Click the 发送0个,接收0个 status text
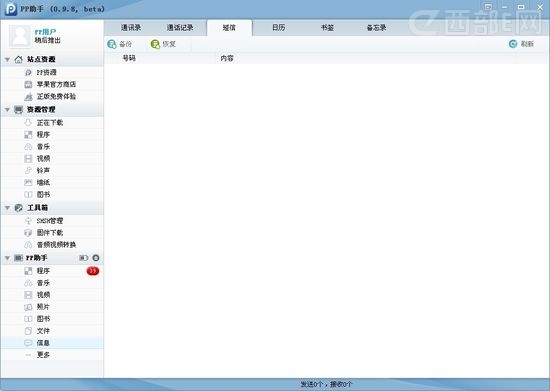 coord(326,384)
